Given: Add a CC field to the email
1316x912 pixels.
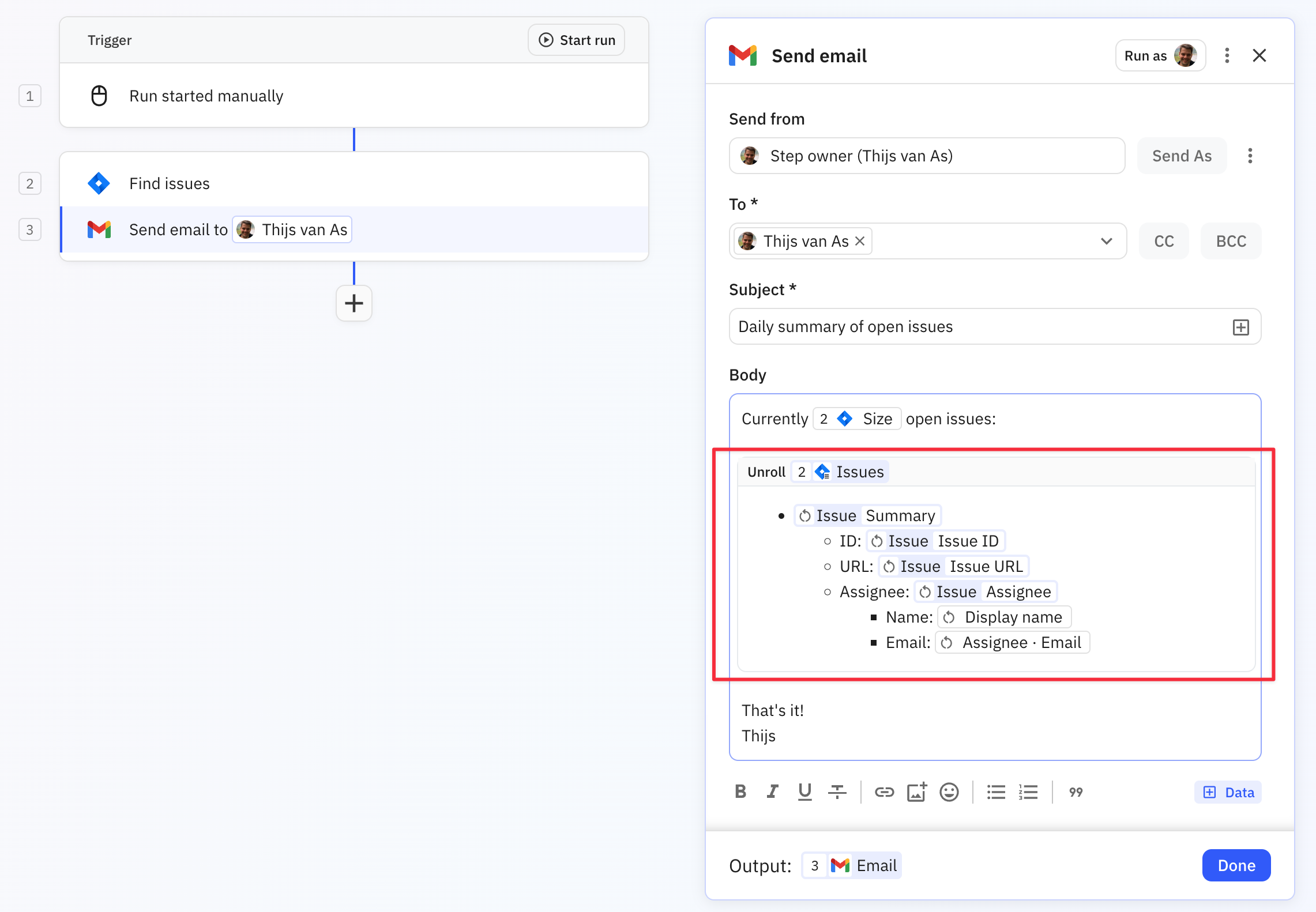Looking at the screenshot, I should (x=1163, y=240).
